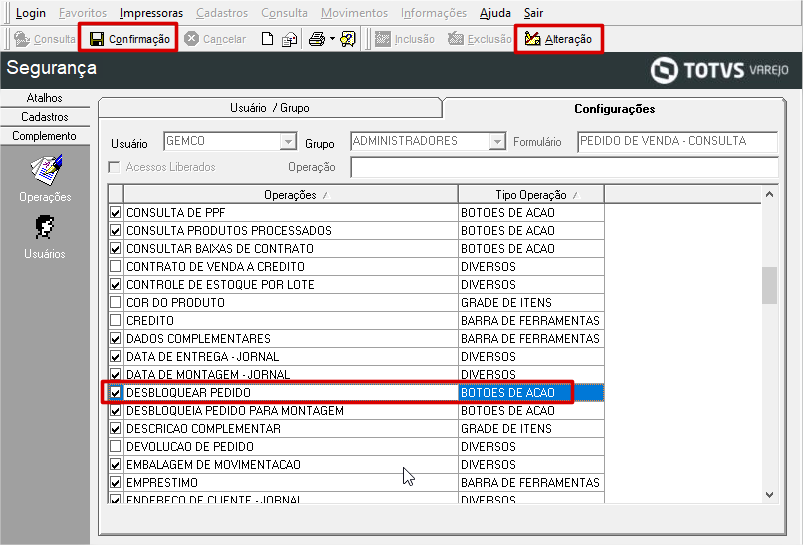Click the Formulário input field
This screenshot has width=803, height=545.
(678, 141)
